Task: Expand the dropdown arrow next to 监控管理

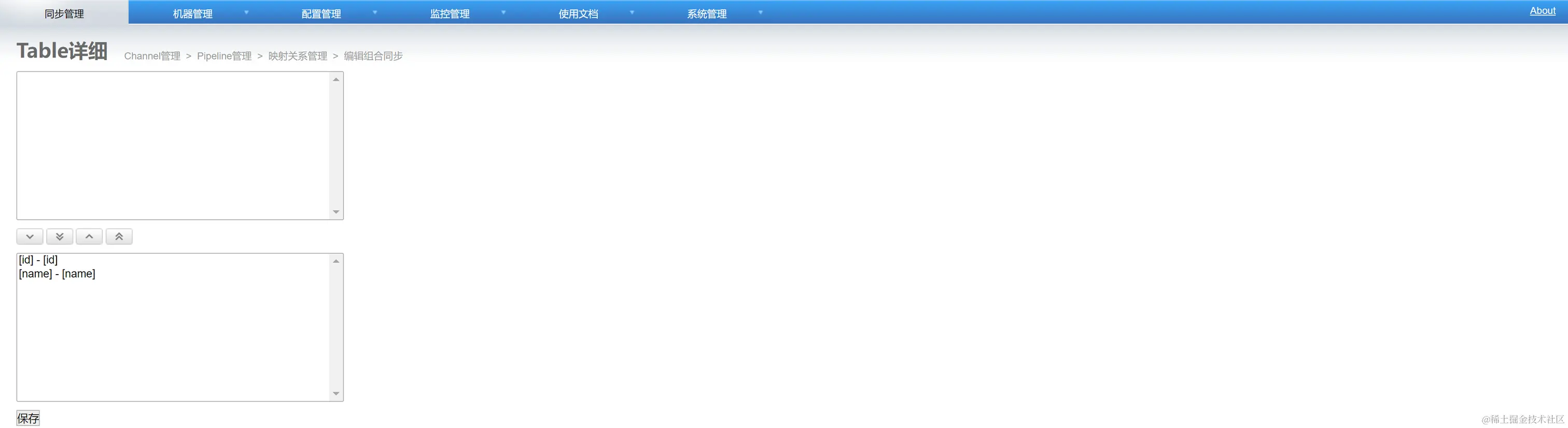Action: tap(503, 12)
